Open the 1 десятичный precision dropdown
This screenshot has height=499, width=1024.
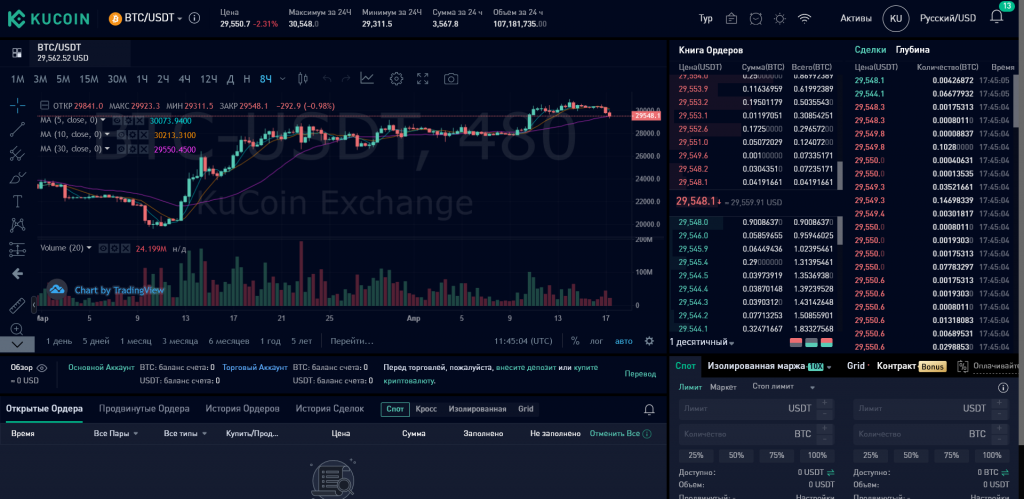click(x=701, y=342)
